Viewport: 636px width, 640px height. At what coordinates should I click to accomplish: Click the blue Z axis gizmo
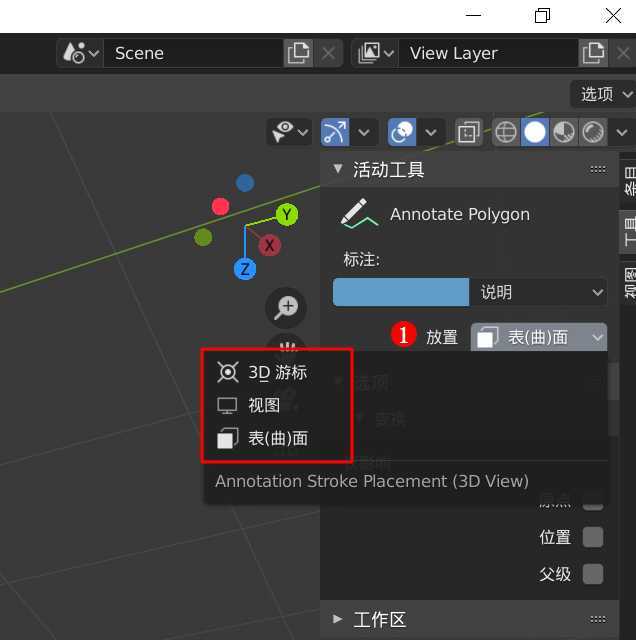click(x=245, y=269)
